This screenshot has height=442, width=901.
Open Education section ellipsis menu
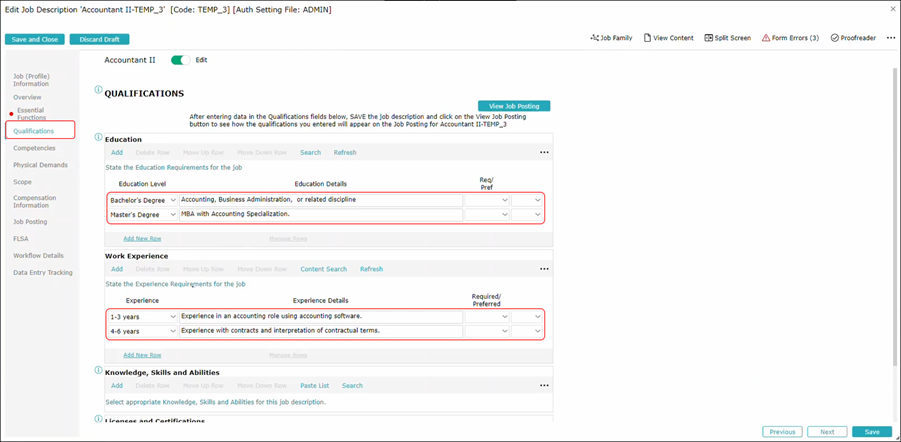[x=544, y=153]
